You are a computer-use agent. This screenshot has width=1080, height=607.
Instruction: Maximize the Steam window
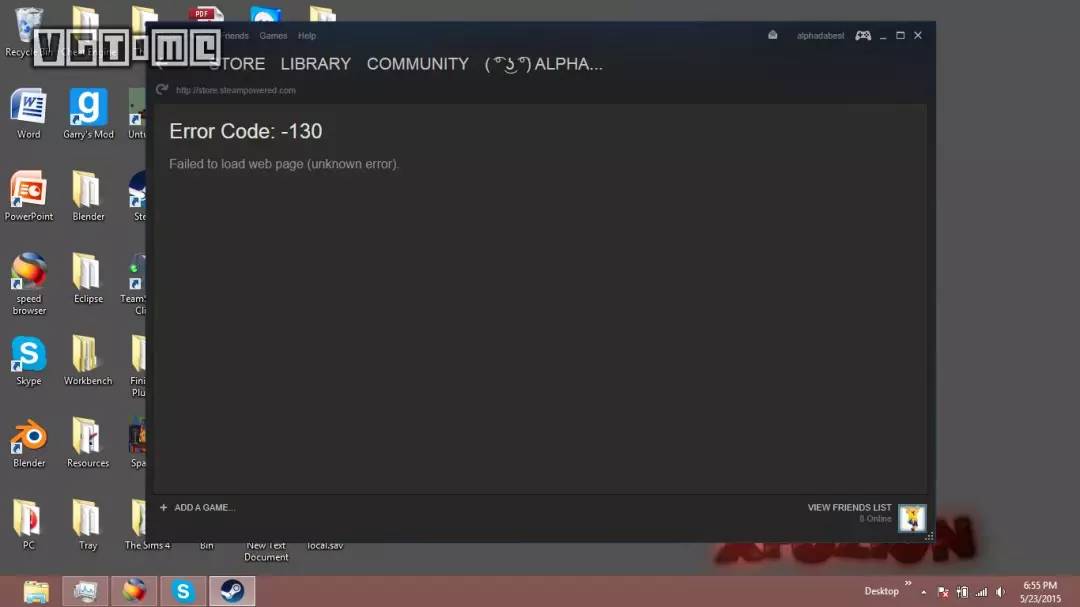[900, 35]
